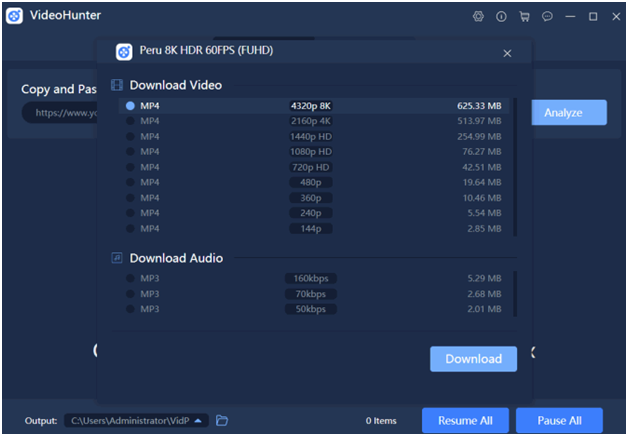The image size is (628, 437).
Task: Click the 5.29 MB audio size
Action: pyautogui.click(x=484, y=278)
